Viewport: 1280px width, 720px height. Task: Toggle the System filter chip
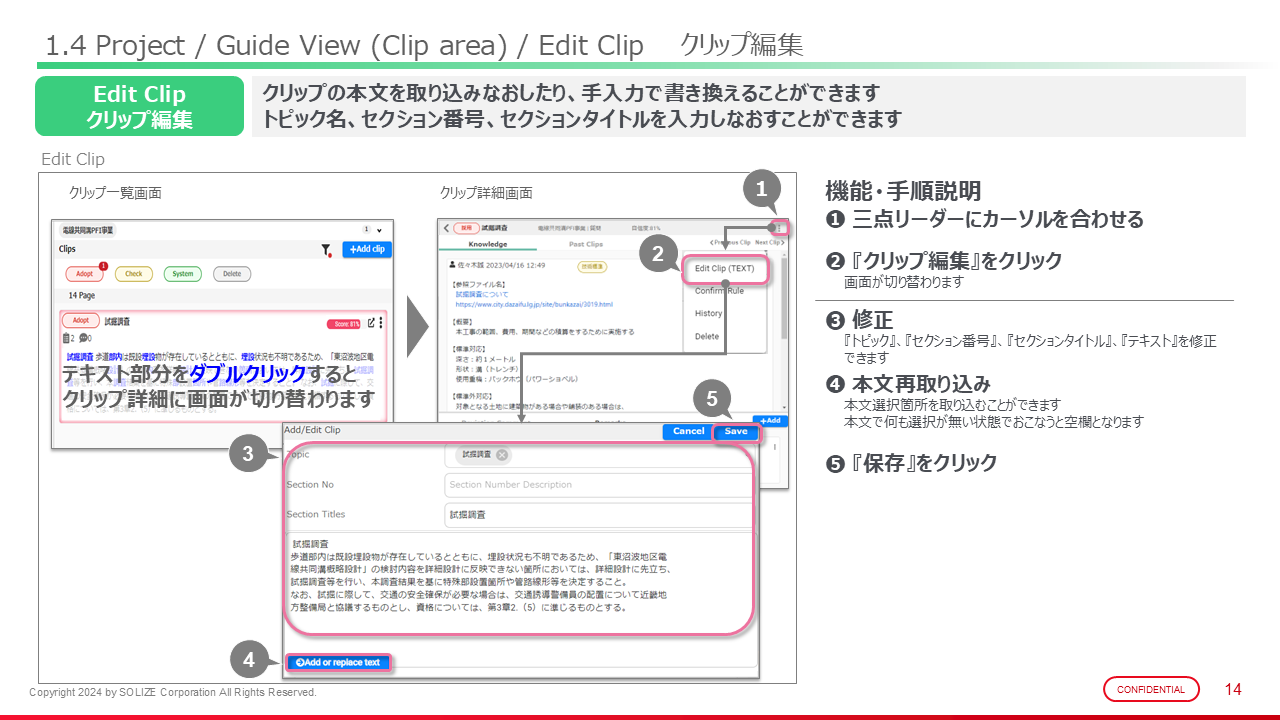tap(182, 274)
